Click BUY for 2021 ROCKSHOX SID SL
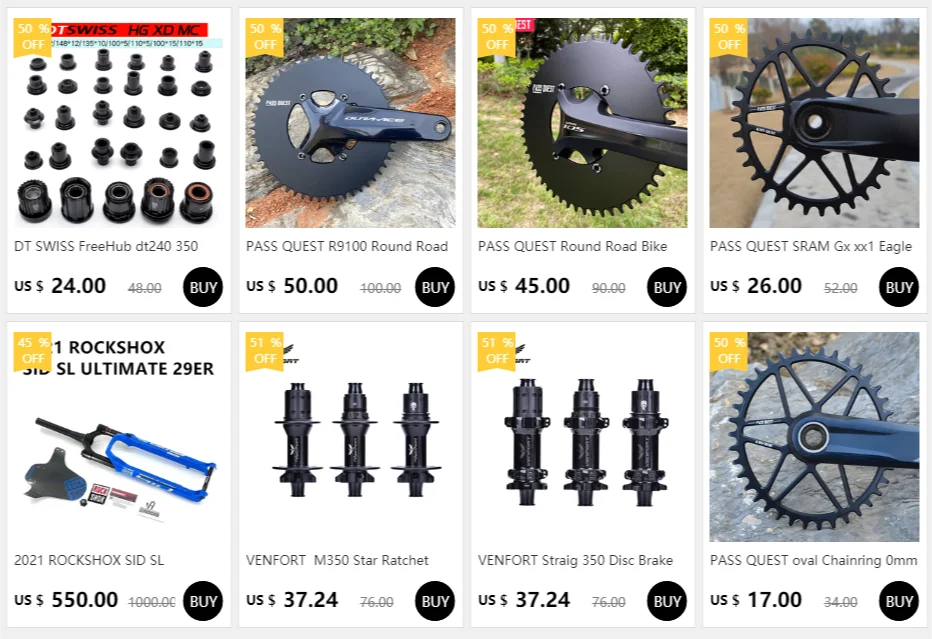This screenshot has width=932, height=639. [x=203, y=601]
